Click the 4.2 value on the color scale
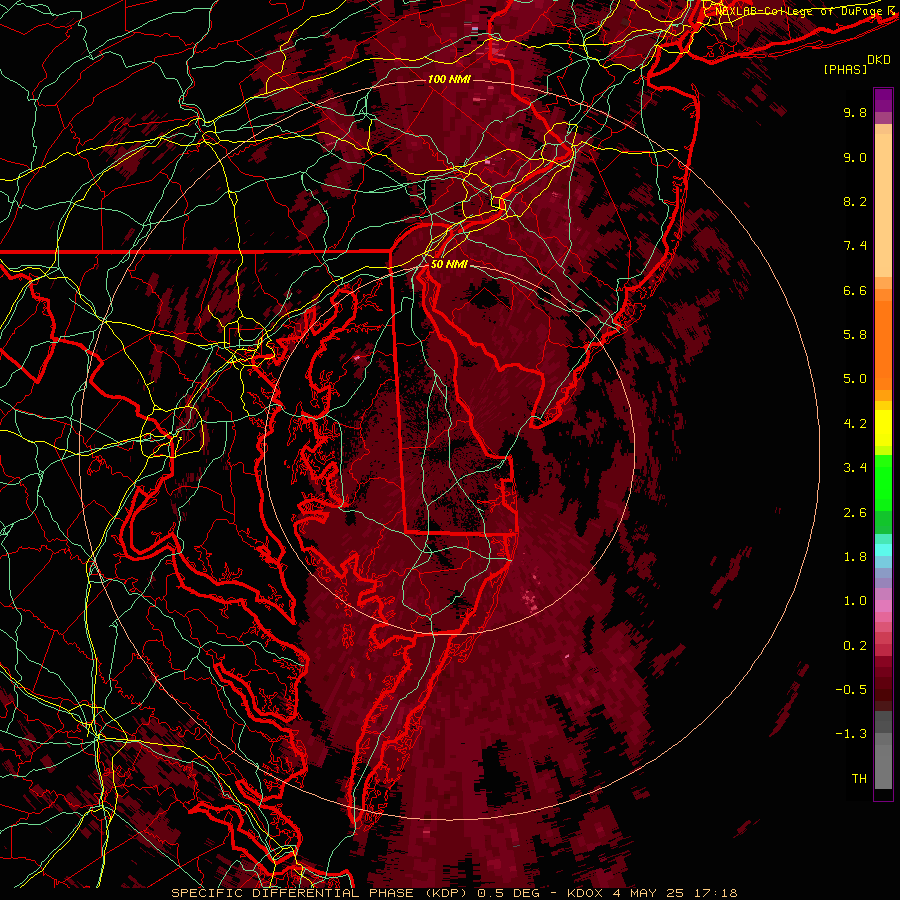Viewport: 900px width, 900px height. tap(855, 424)
